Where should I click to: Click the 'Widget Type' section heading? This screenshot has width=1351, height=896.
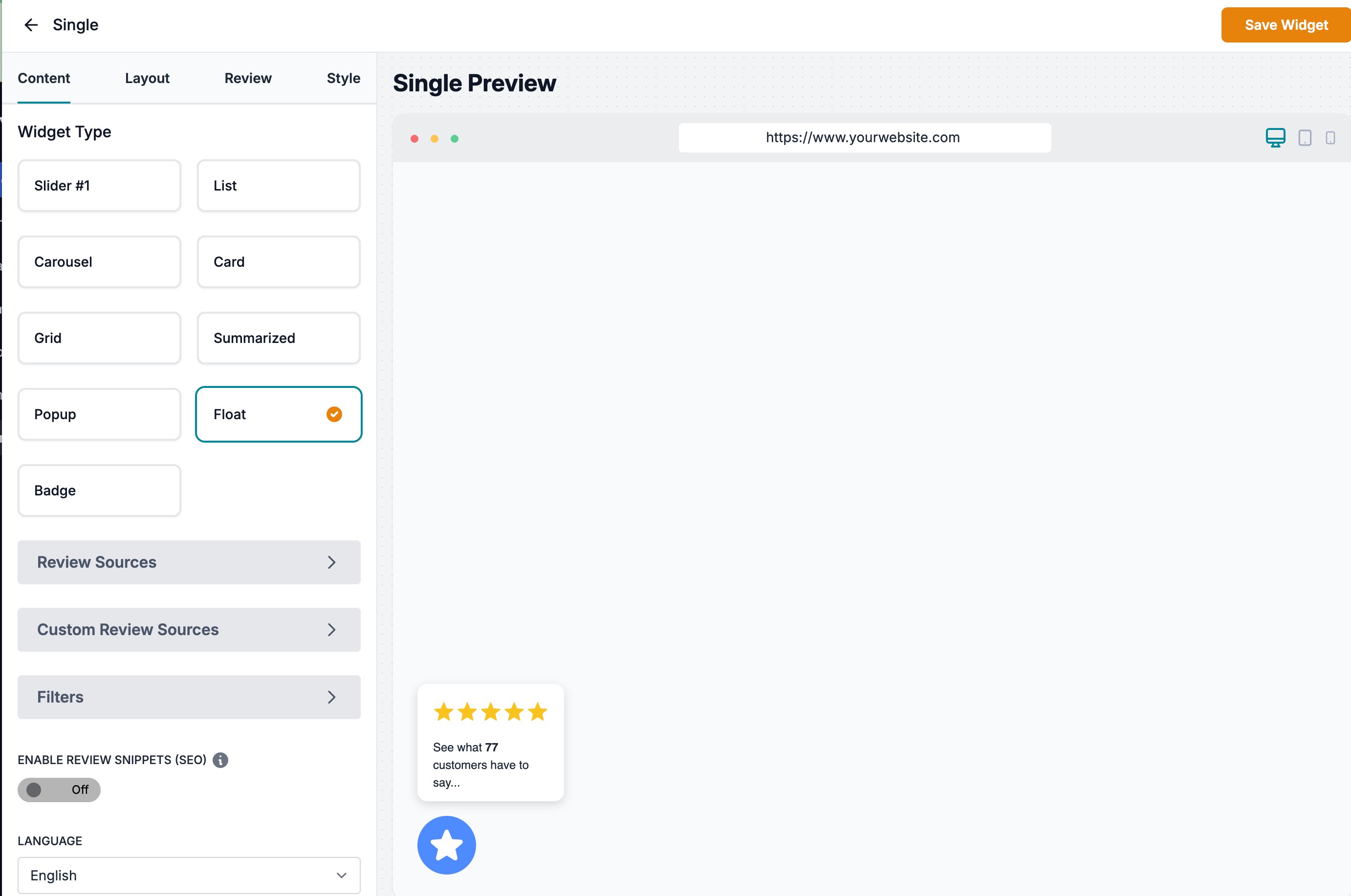click(x=65, y=132)
